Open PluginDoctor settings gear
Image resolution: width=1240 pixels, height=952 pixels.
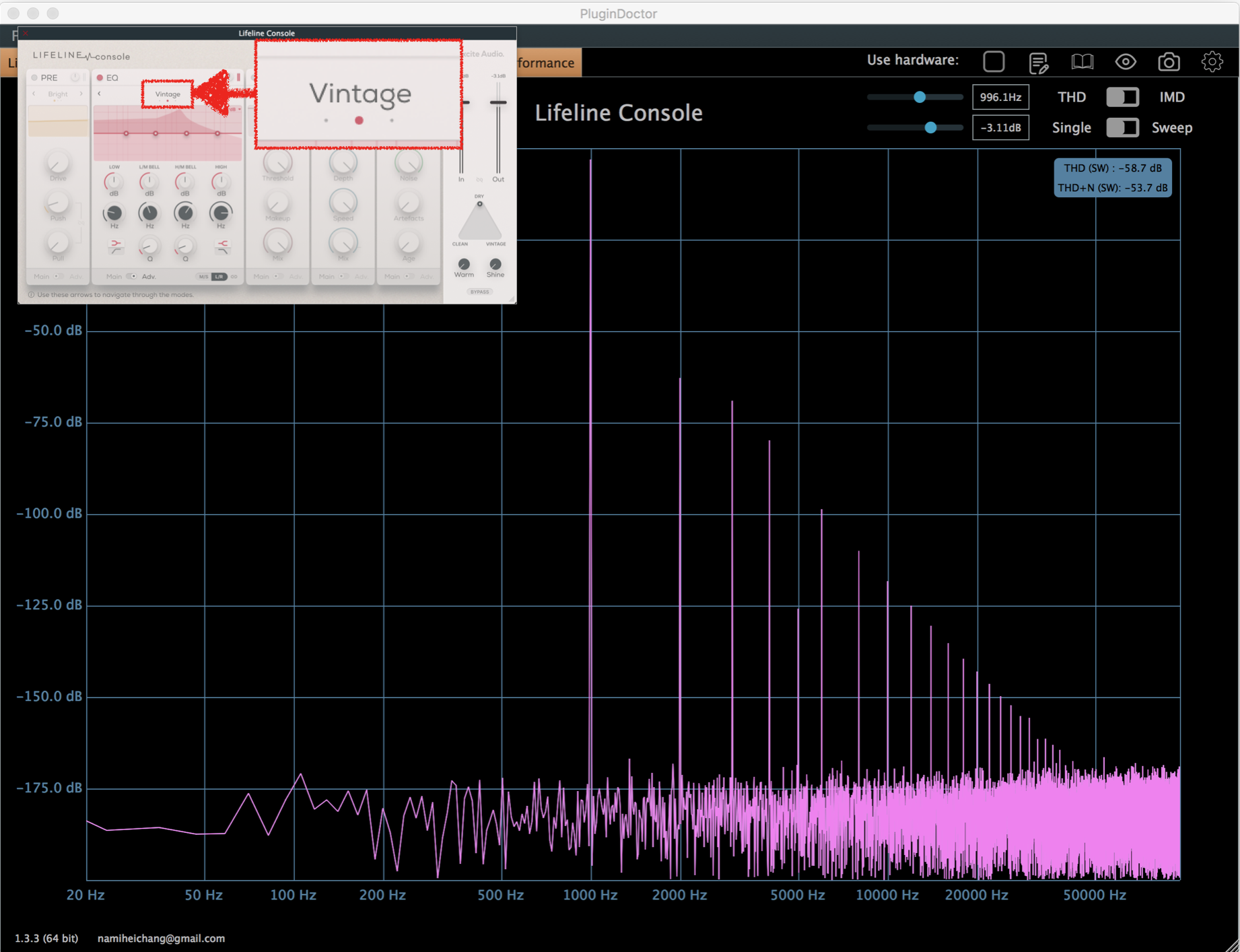(1212, 62)
